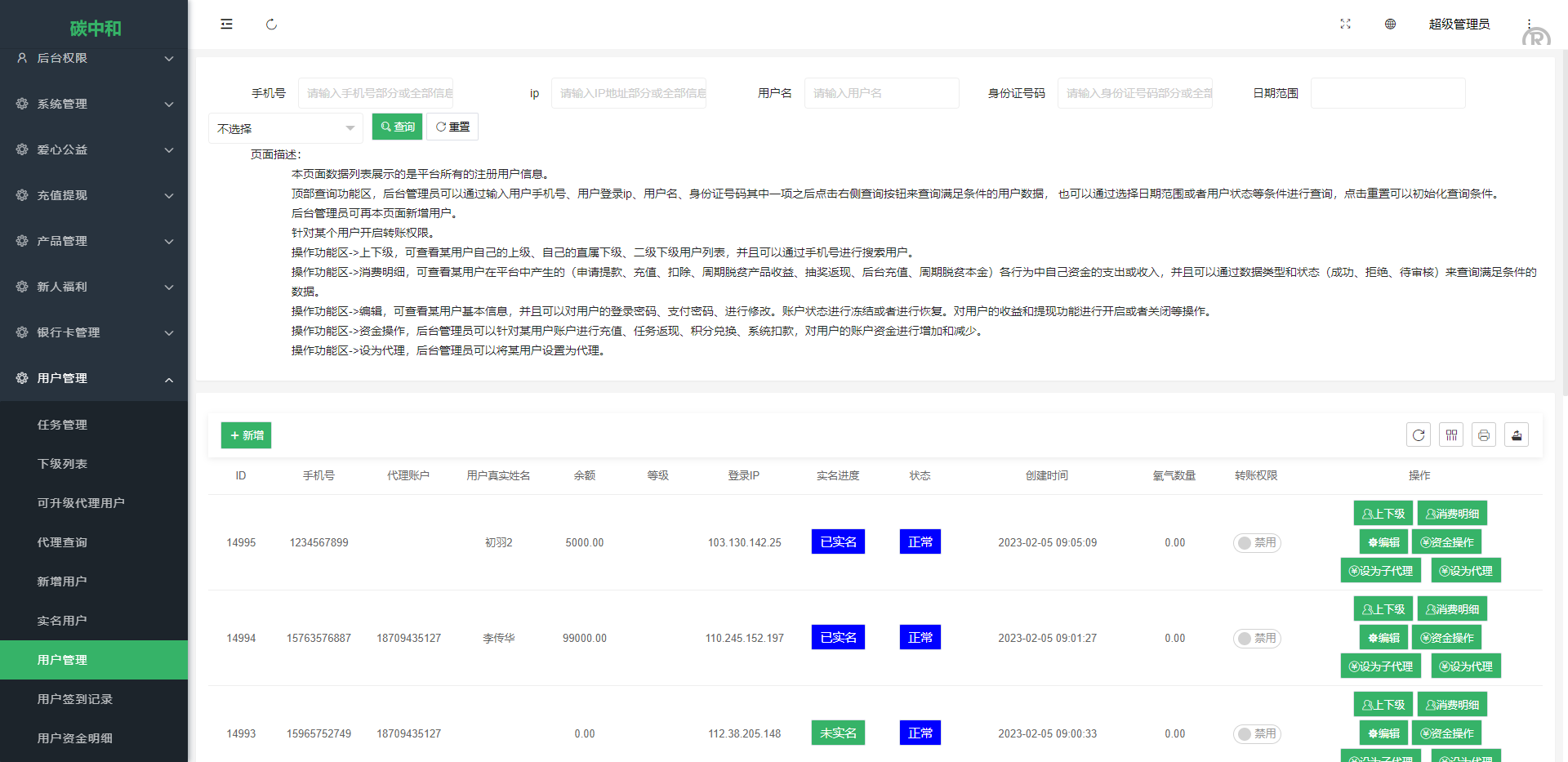Open the language globe icon
1568x762 pixels.
coord(1390,25)
